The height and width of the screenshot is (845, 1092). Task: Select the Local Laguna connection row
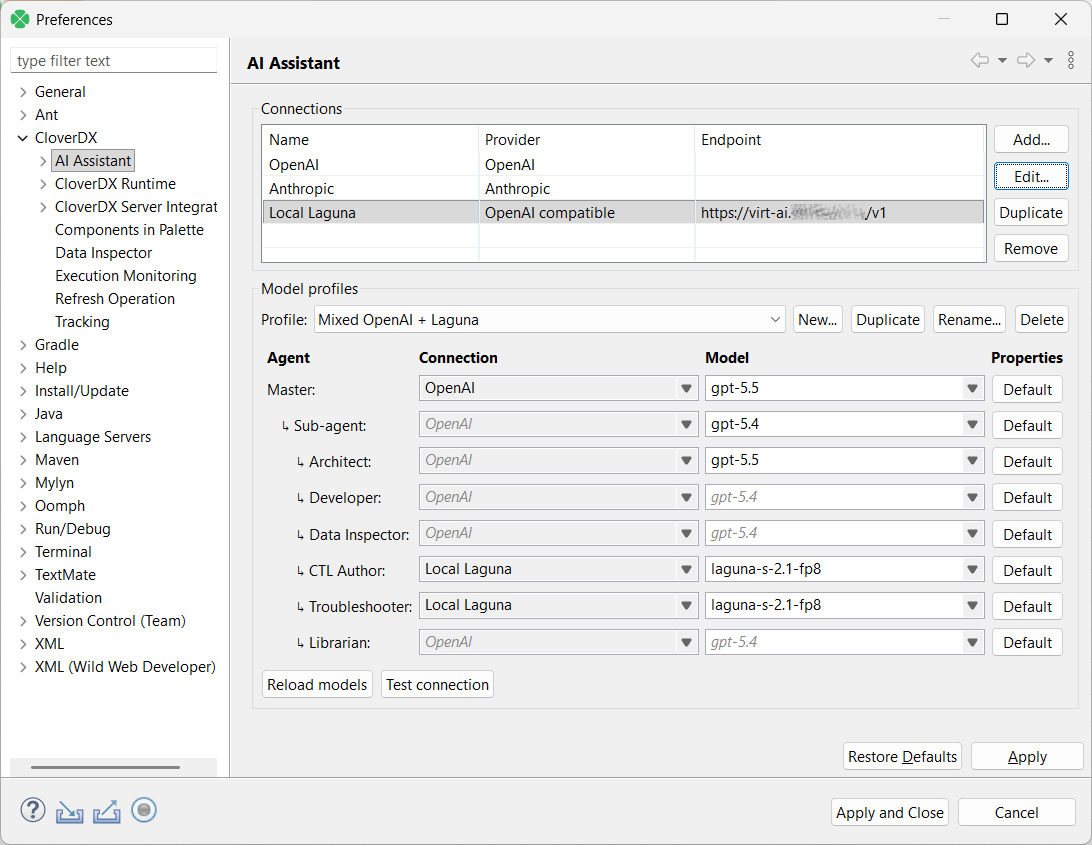pos(623,212)
